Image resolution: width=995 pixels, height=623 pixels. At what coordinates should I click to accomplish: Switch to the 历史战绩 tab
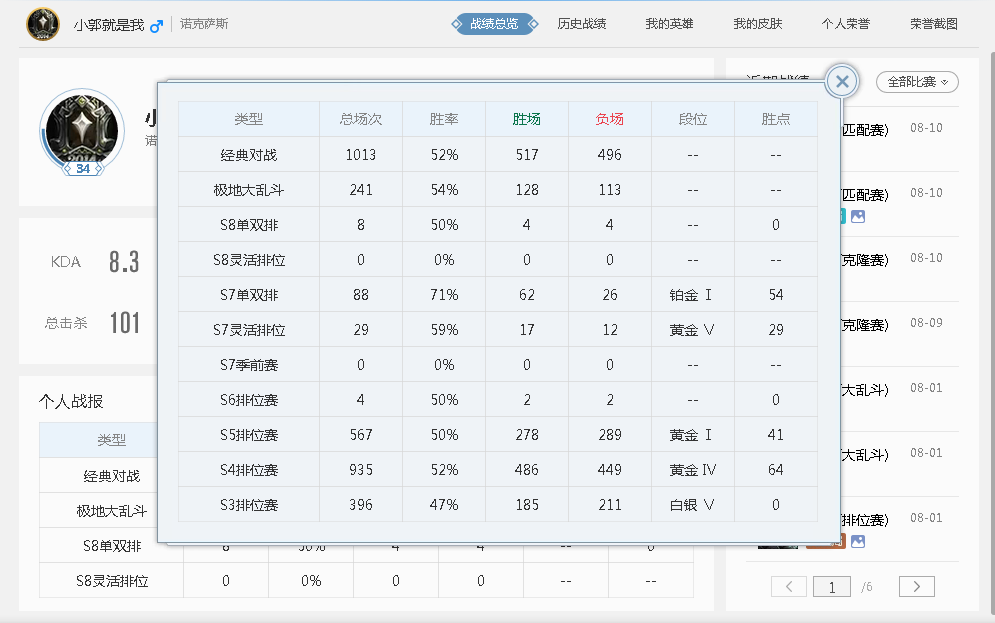581,24
